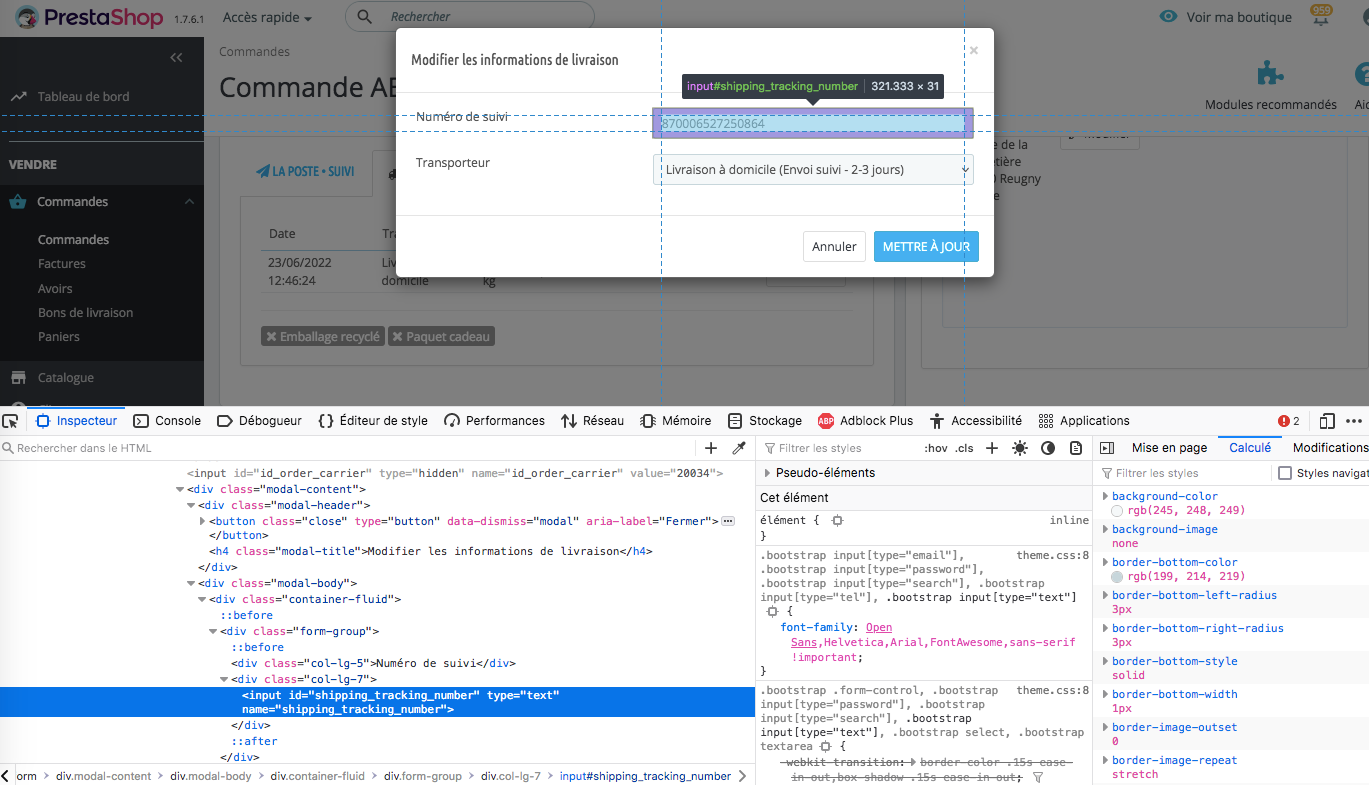The width and height of the screenshot is (1369, 785).
Task: Enable the Styles navigateur checkbox
Action: point(1286,473)
